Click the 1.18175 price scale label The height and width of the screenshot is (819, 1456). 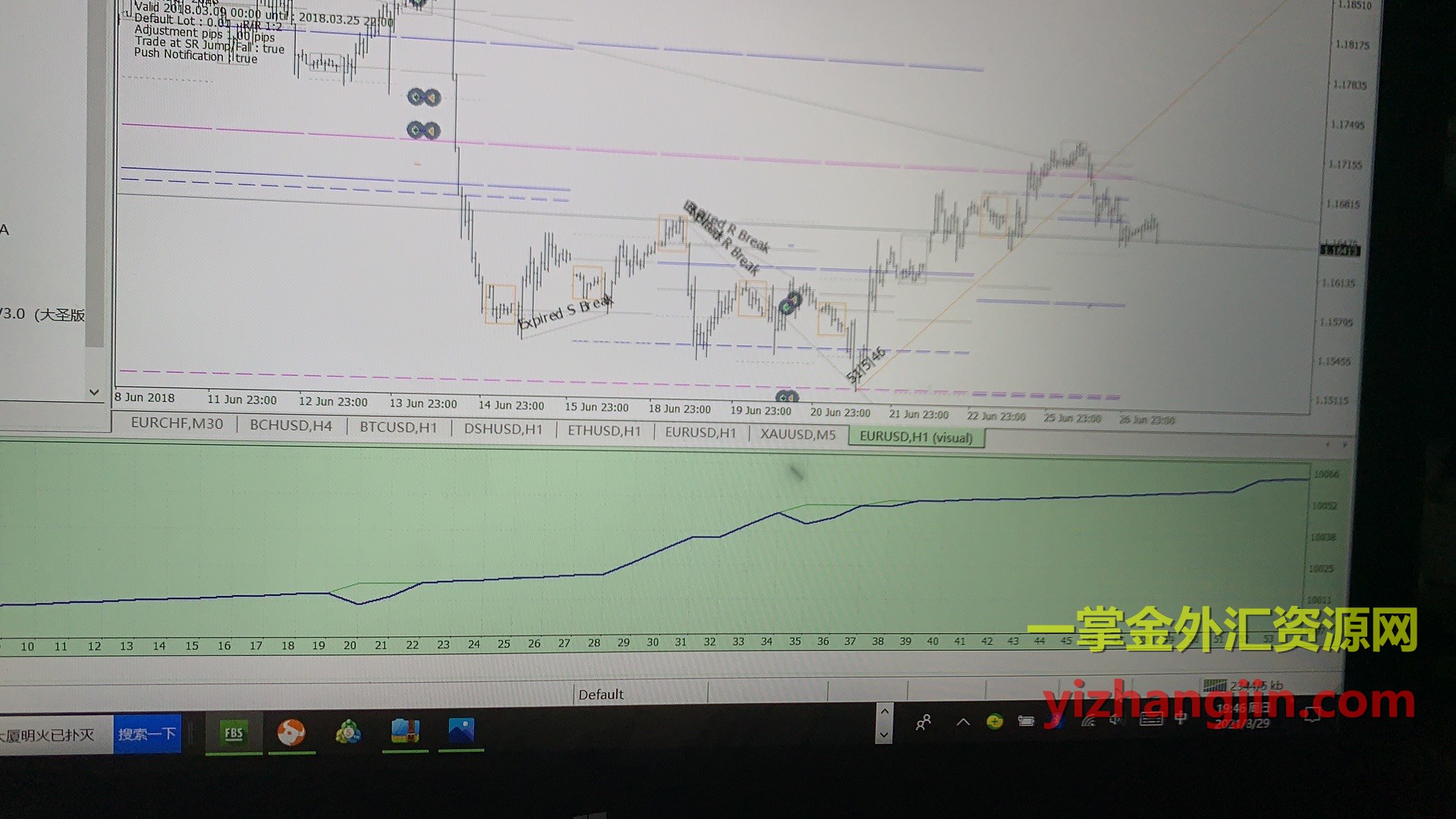[1352, 45]
